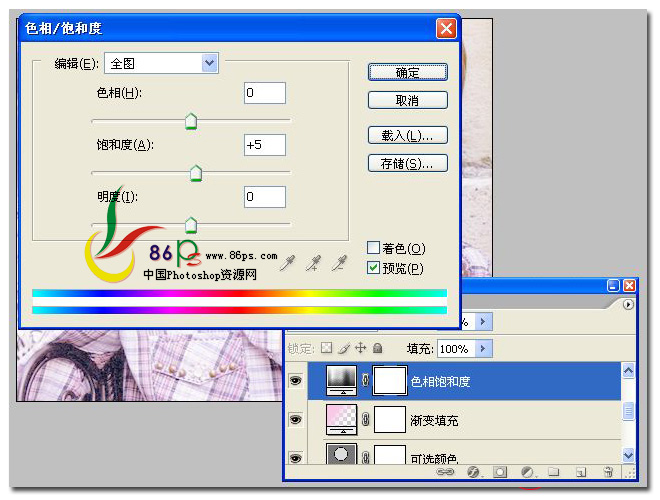Click the 取消 cancel button
Viewport: 660px width, 500px height.
click(407, 100)
